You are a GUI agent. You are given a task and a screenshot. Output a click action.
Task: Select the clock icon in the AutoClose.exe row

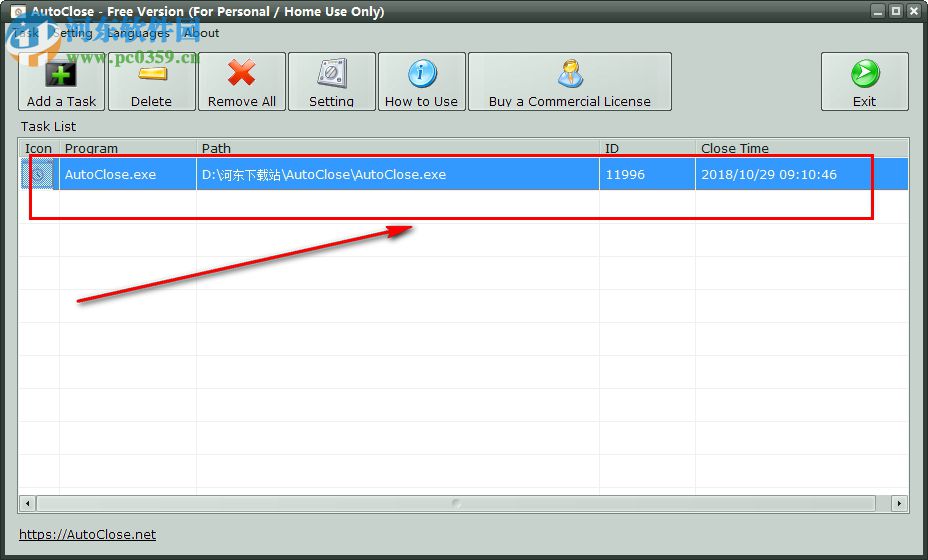click(38, 174)
